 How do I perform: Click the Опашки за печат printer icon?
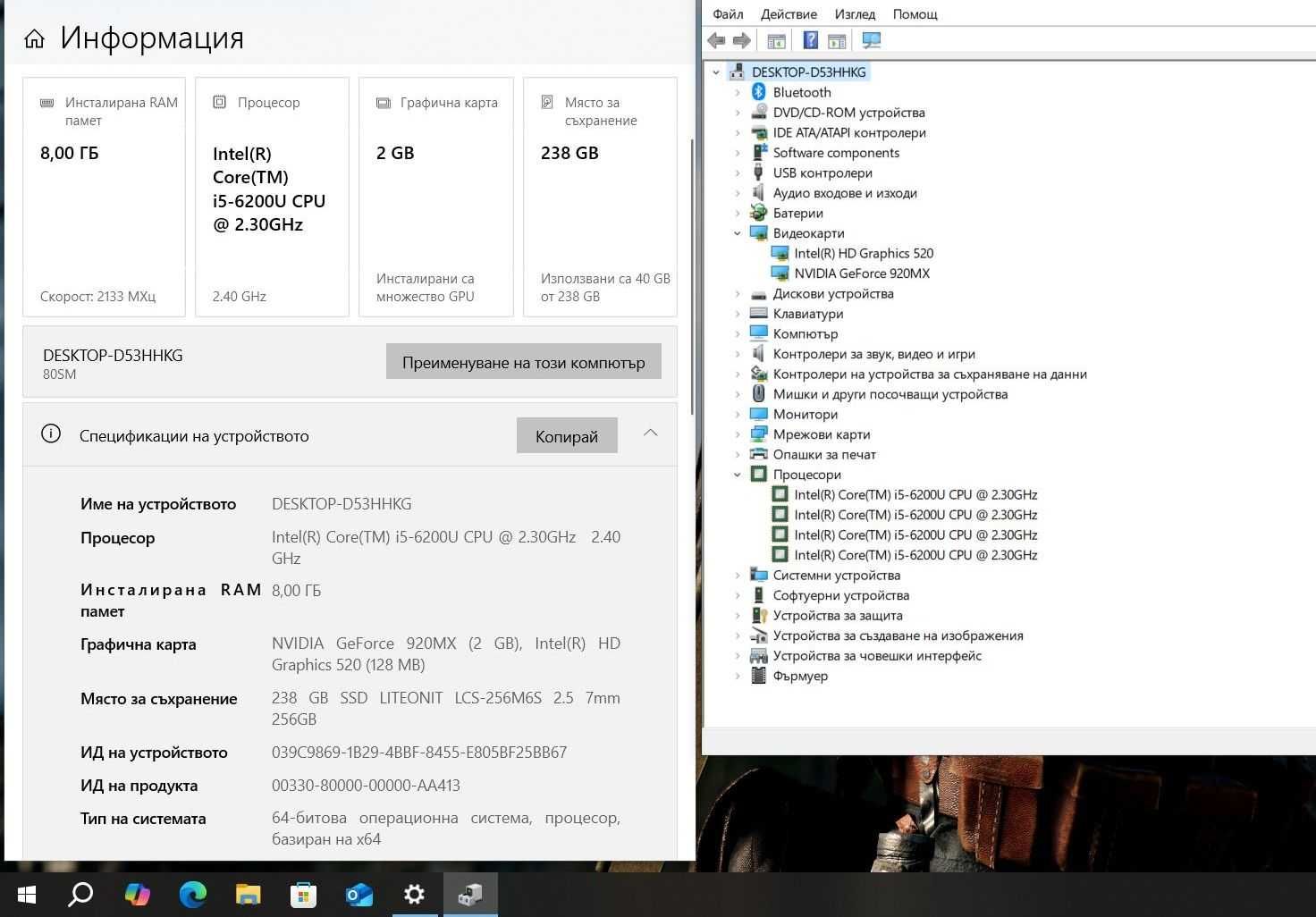pyautogui.click(x=758, y=454)
